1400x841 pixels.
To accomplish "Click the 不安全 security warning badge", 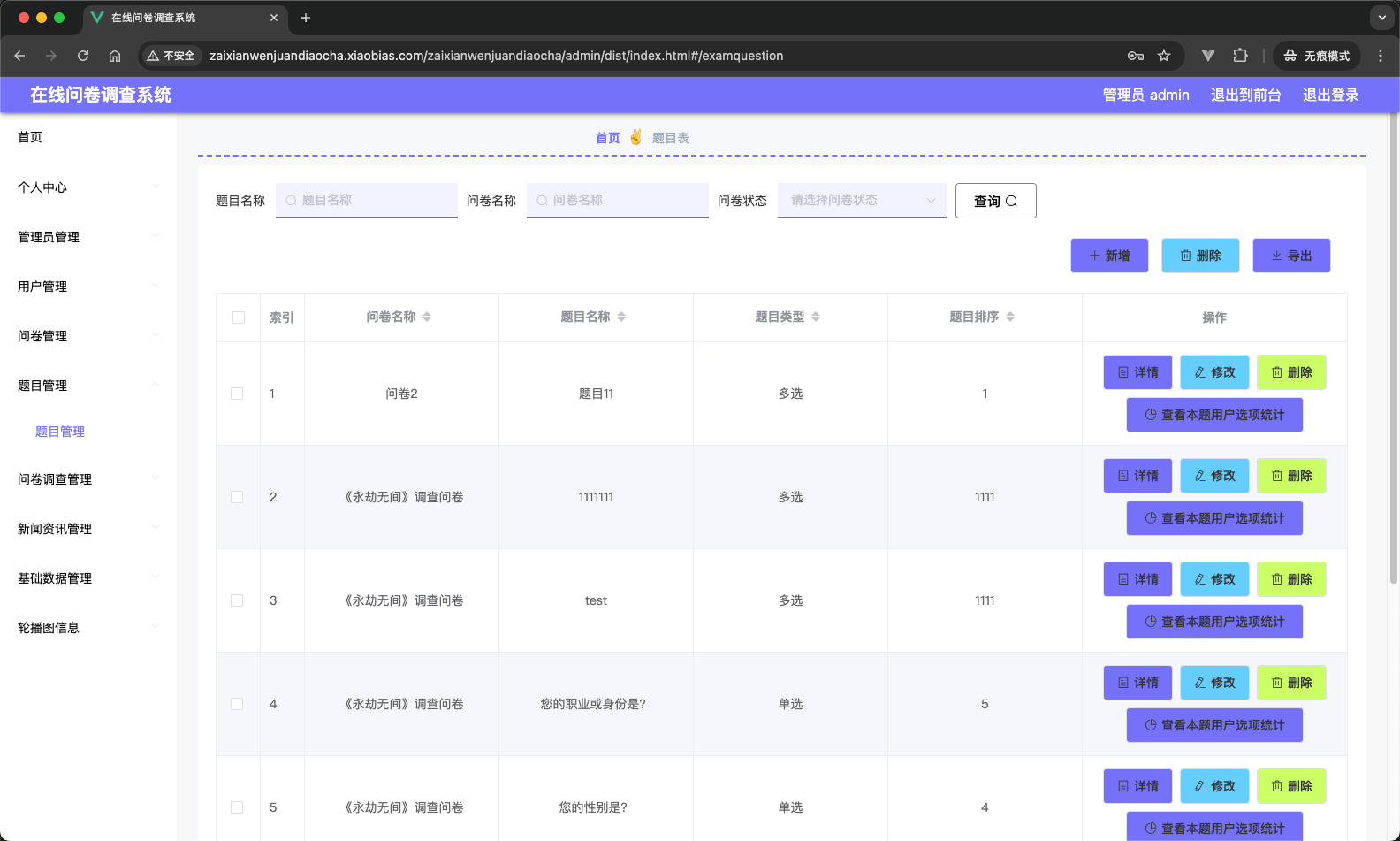I will 171,56.
